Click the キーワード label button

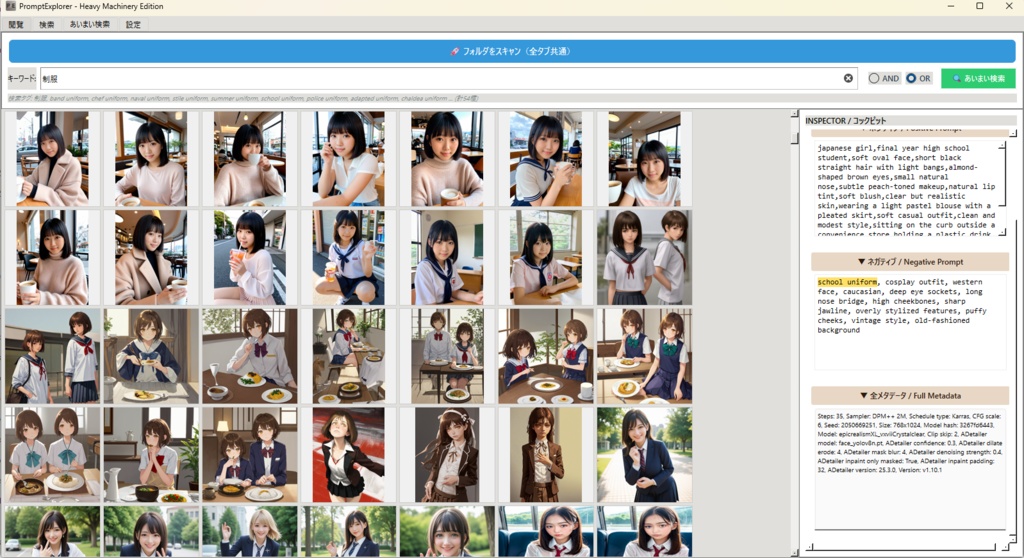[22, 78]
